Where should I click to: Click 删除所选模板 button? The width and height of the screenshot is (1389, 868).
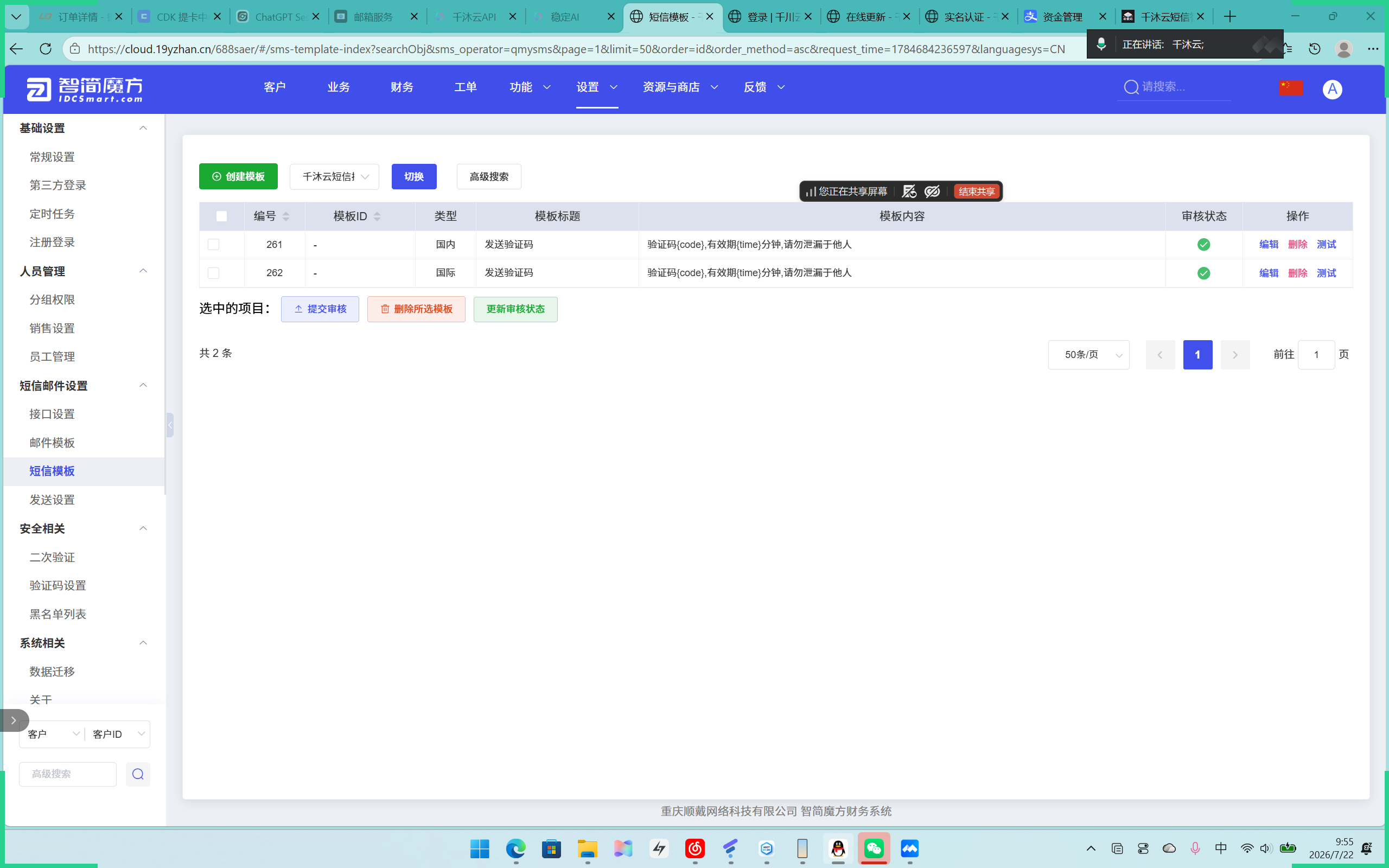(x=416, y=309)
